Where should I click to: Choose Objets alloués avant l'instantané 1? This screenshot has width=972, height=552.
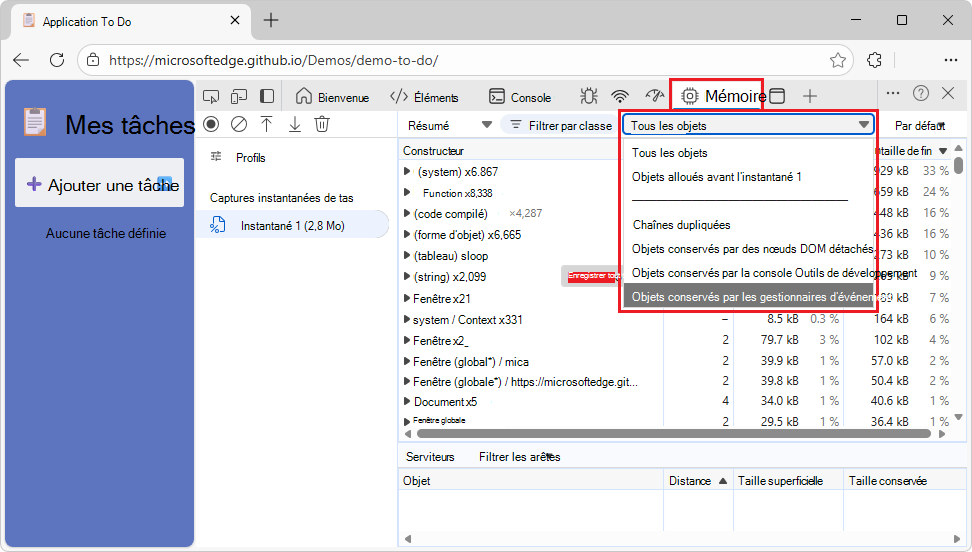pyautogui.click(x=749, y=177)
